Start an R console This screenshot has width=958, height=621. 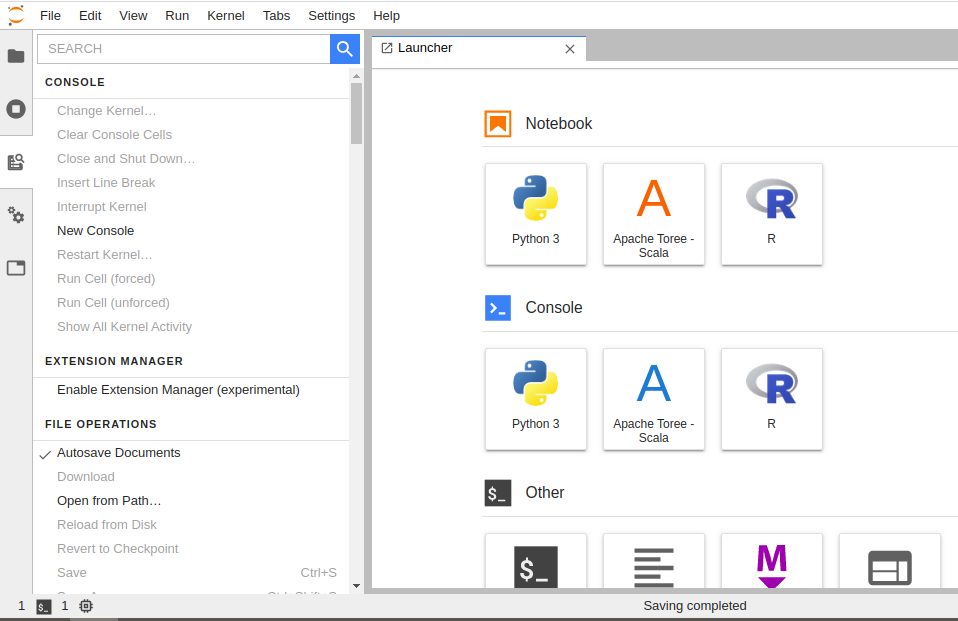772,399
